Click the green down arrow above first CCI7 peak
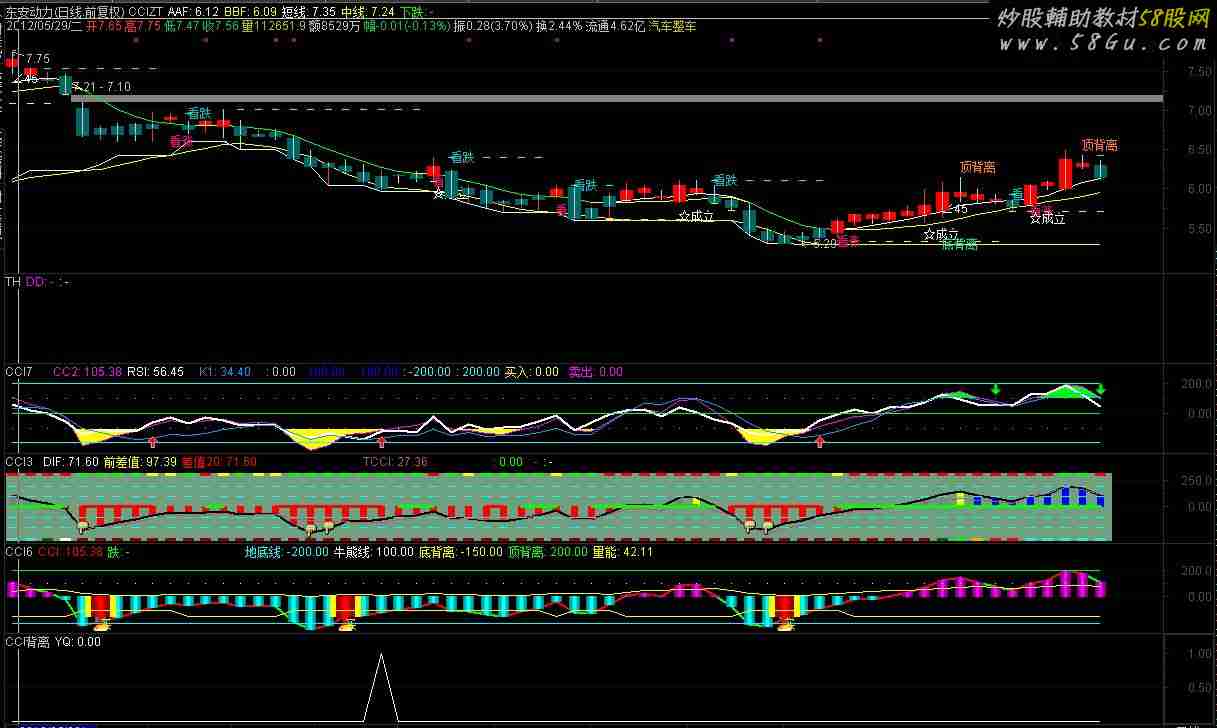 [x=995, y=389]
